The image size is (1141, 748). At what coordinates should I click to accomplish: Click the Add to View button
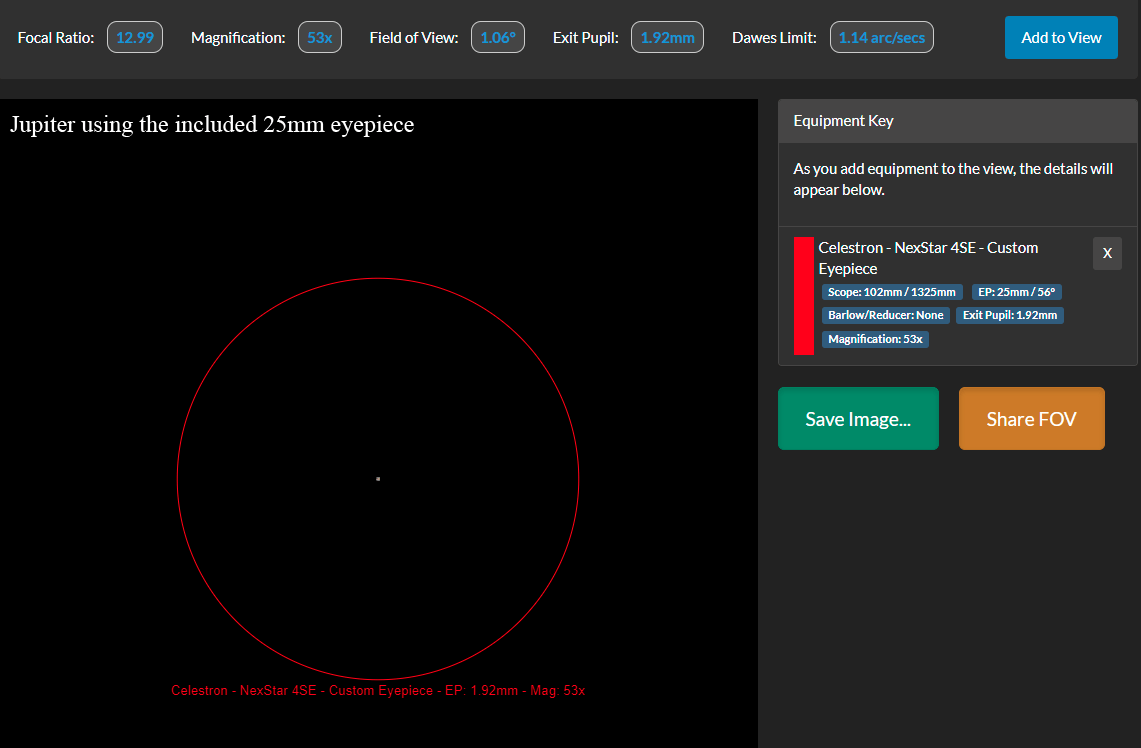click(1061, 38)
